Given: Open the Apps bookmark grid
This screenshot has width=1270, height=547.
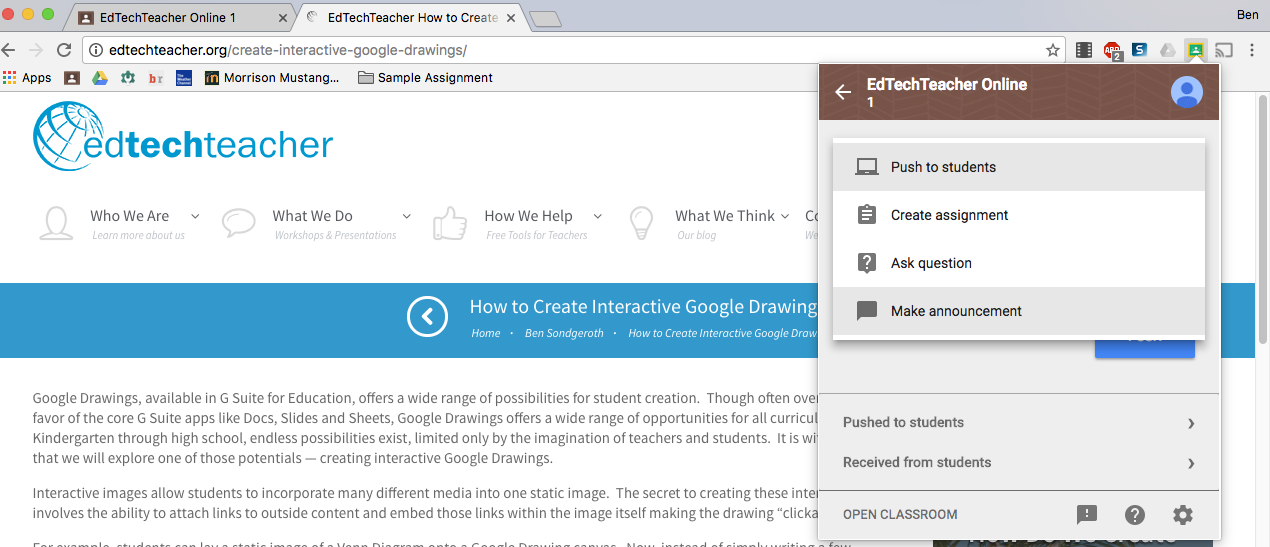Looking at the screenshot, I should [x=27, y=78].
